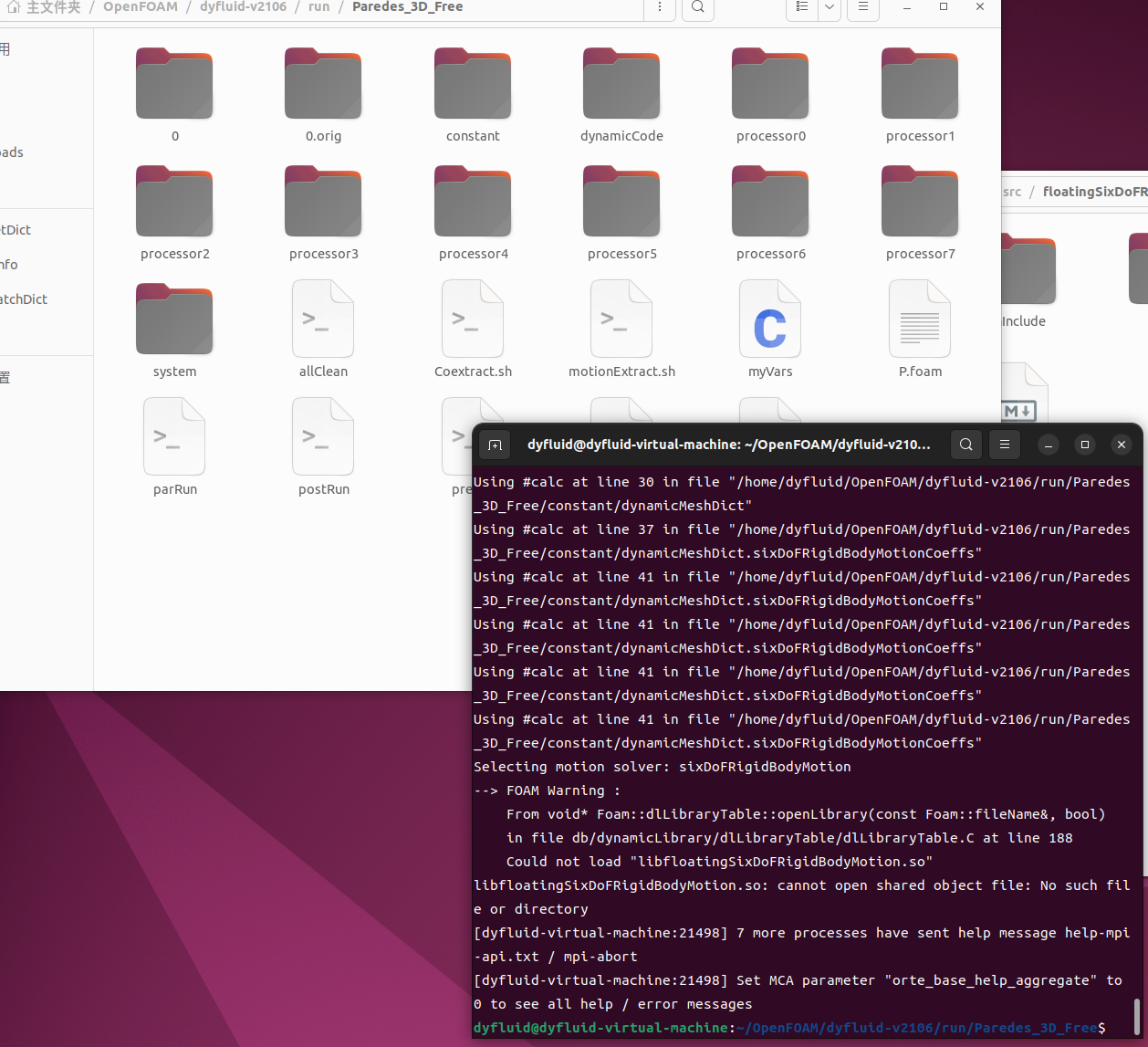Image resolution: width=1148 pixels, height=1047 pixels.
Task: Open the folder named 0
Action: pyautogui.click(x=174, y=84)
